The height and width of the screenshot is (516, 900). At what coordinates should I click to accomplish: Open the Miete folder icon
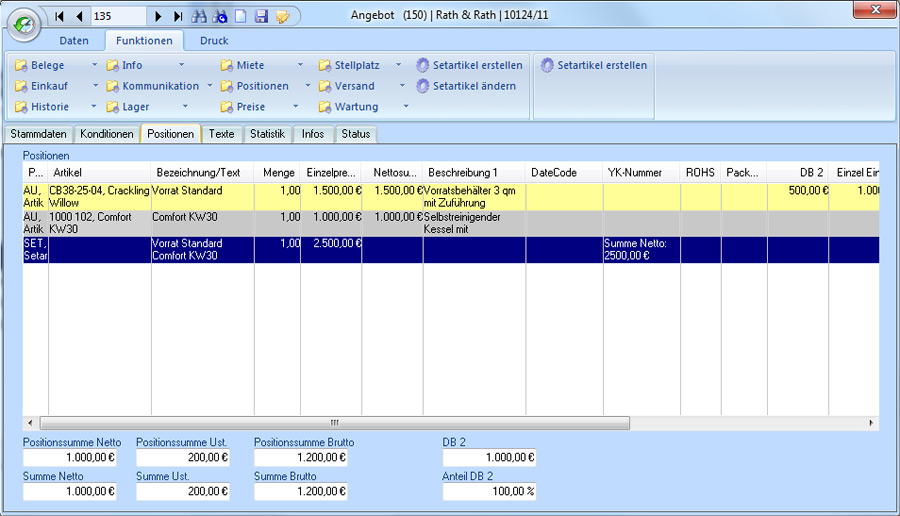tap(227, 65)
